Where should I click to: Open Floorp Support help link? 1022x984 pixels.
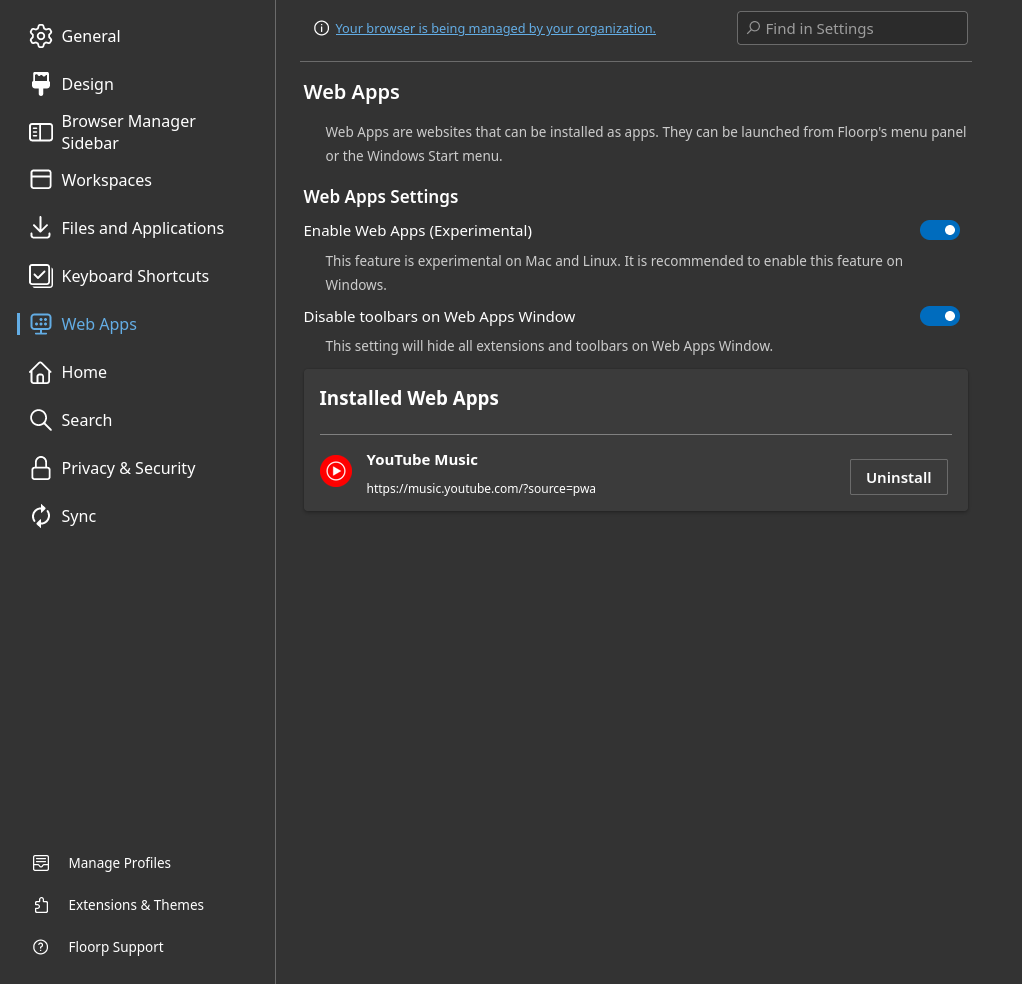click(116, 947)
